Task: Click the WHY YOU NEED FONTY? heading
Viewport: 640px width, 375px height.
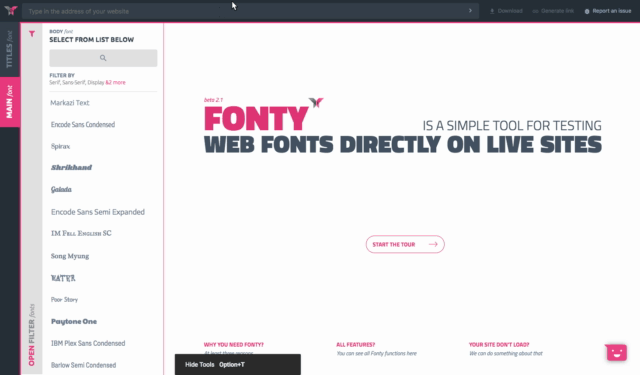Action: tap(233, 345)
